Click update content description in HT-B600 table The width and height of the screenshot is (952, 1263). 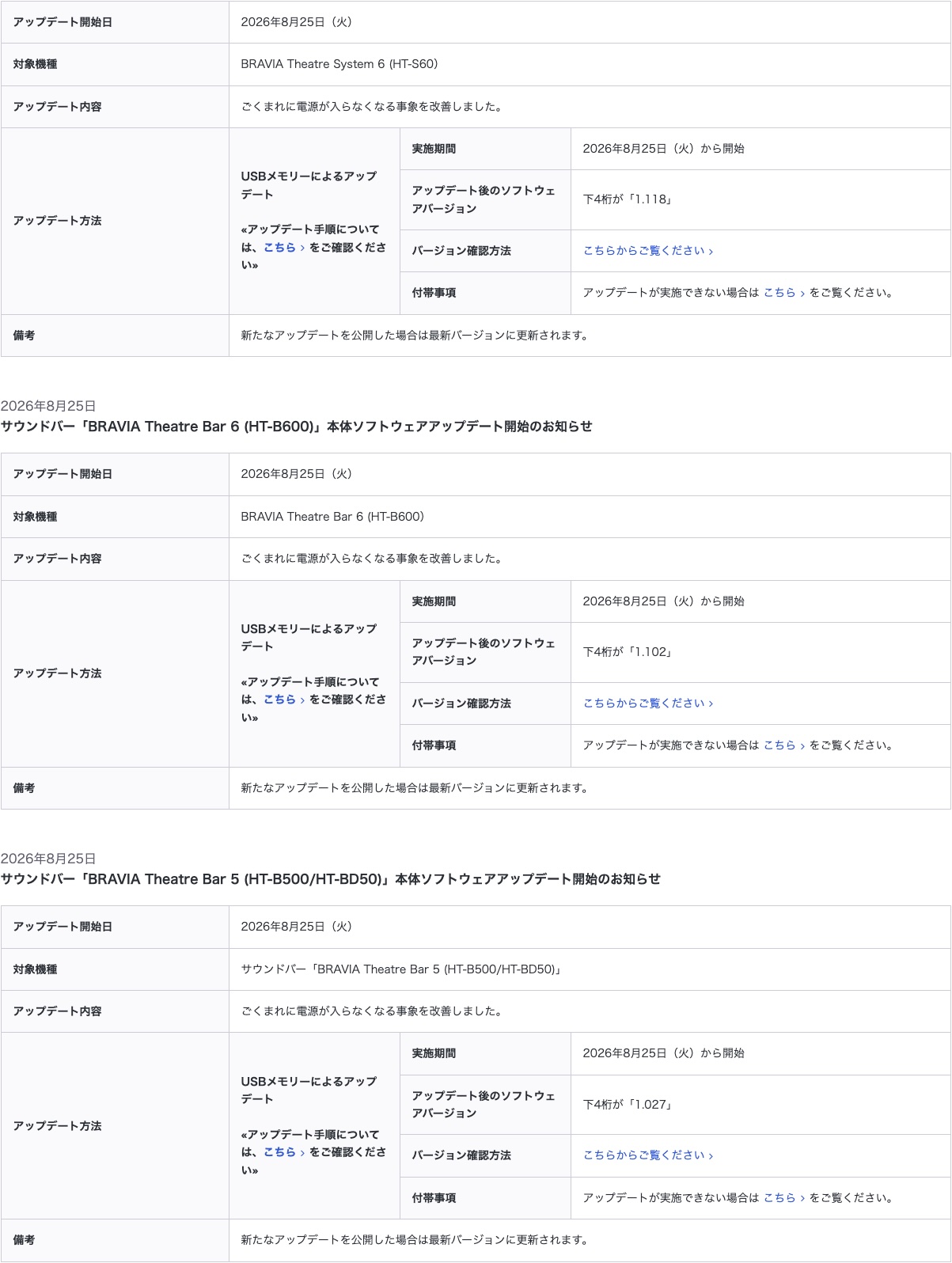coord(372,559)
